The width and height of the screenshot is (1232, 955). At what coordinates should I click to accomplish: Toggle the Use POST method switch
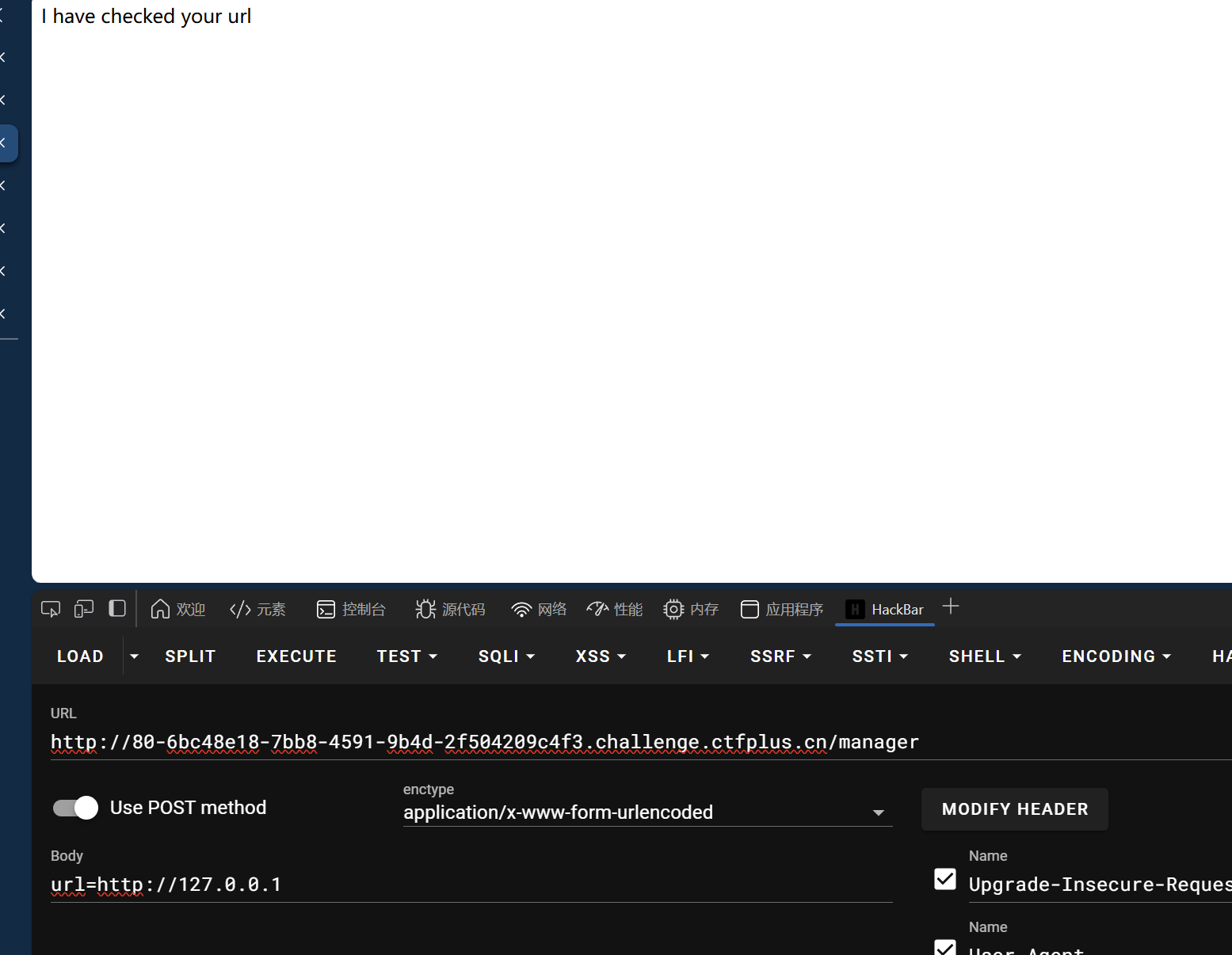(75, 808)
